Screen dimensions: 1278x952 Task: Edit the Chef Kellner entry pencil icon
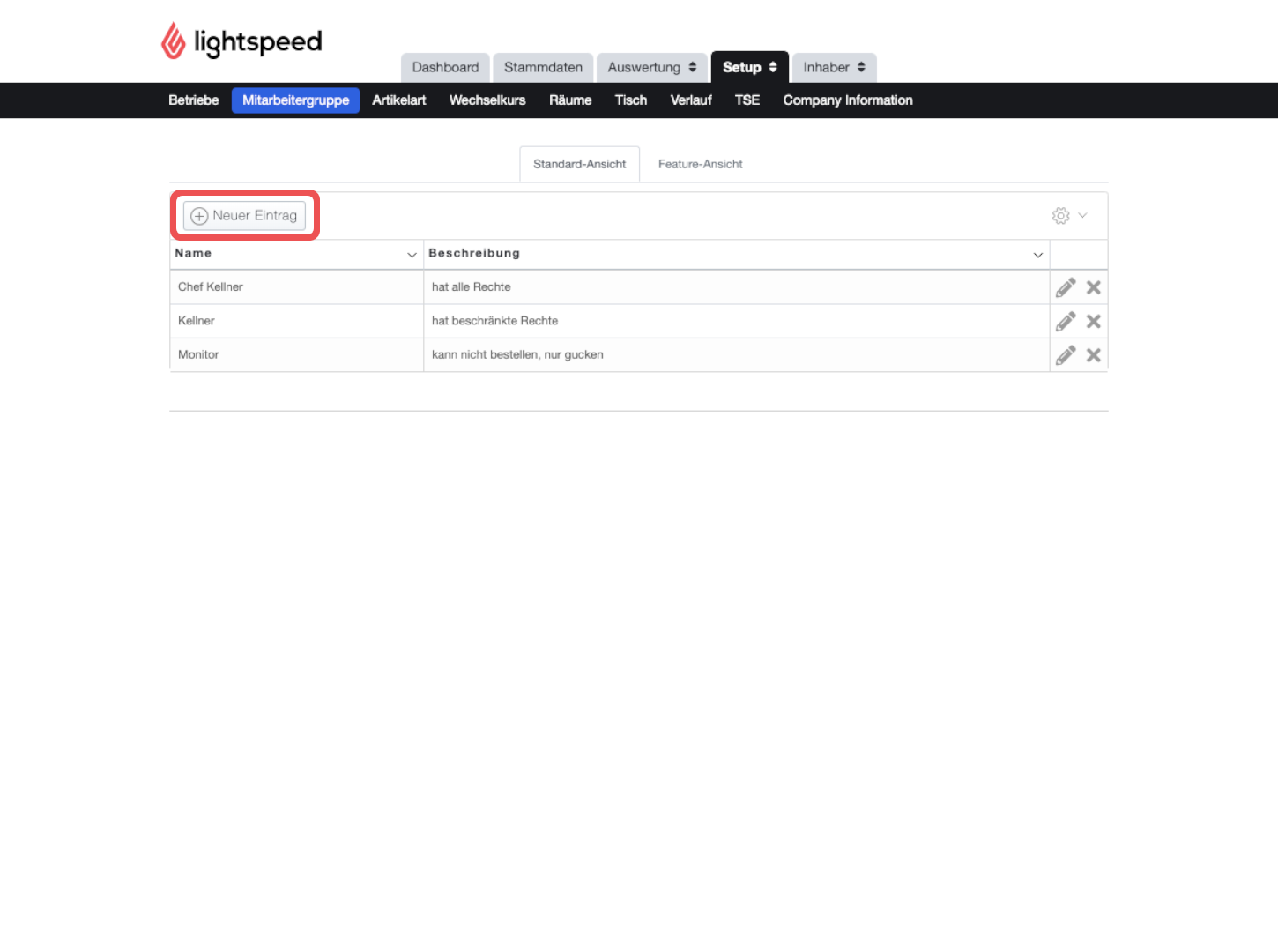(1066, 287)
